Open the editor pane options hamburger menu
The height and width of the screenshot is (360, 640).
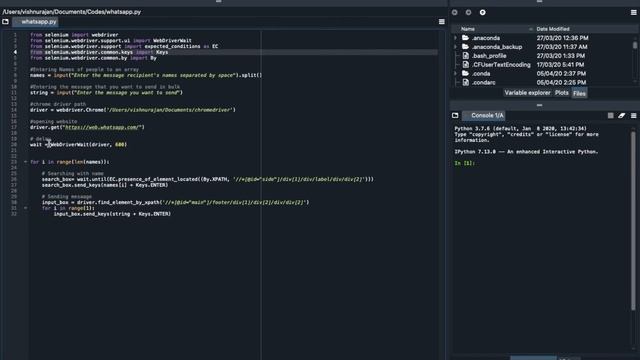pyautogui.click(x=441, y=22)
